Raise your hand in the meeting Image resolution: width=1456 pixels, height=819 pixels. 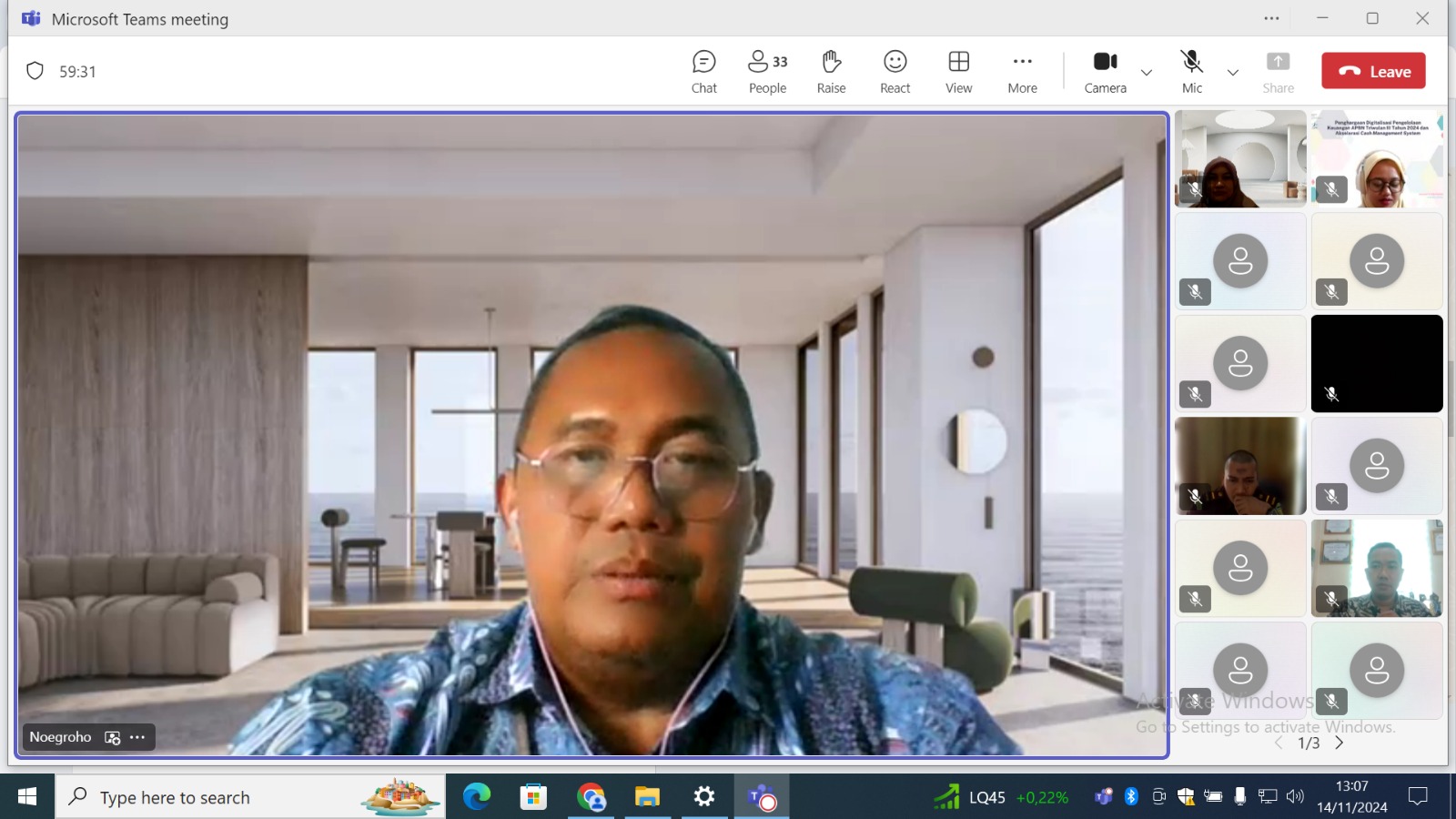click(x=831, y=72)
